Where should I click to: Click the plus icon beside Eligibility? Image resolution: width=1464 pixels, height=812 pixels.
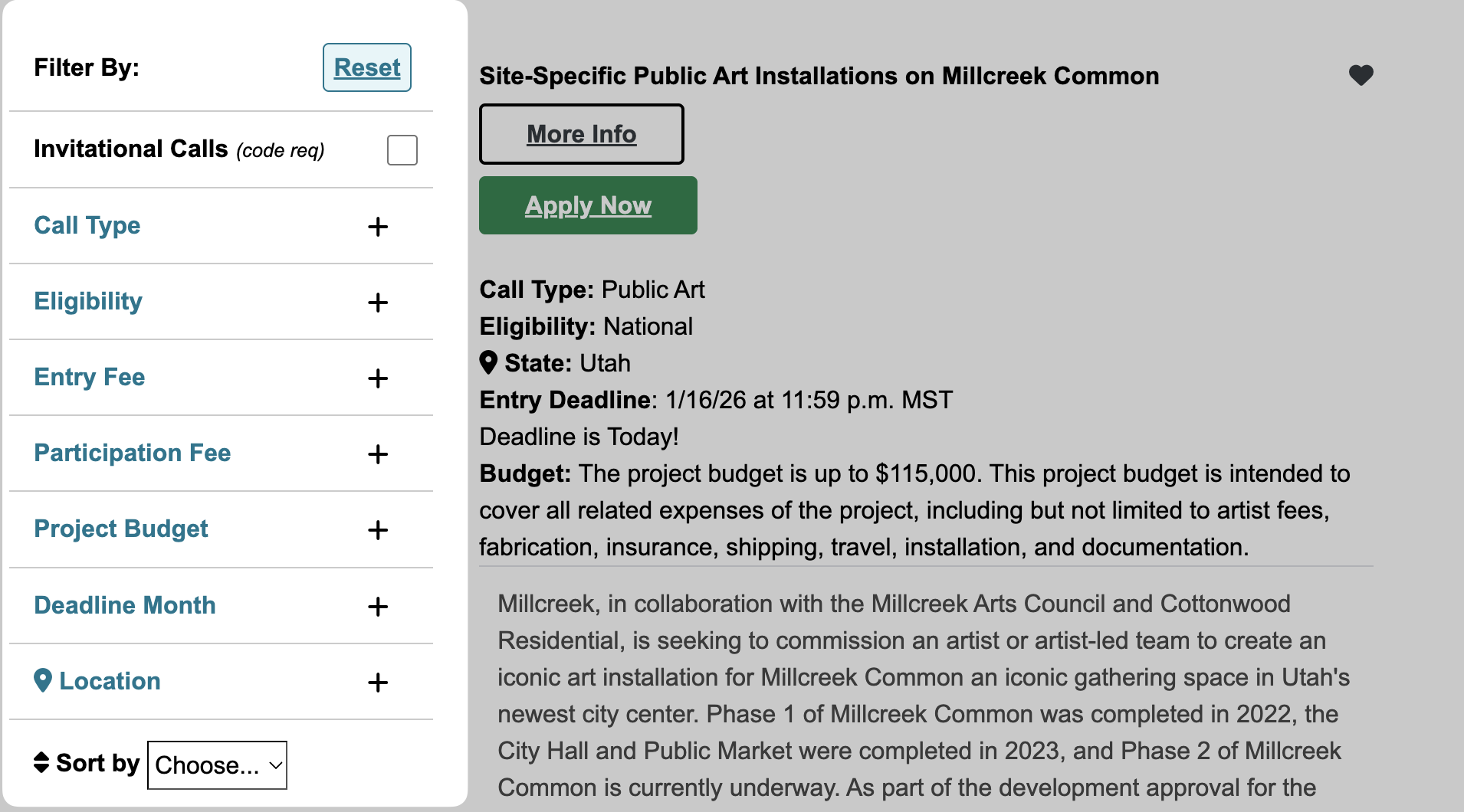(x=377, y=303)
